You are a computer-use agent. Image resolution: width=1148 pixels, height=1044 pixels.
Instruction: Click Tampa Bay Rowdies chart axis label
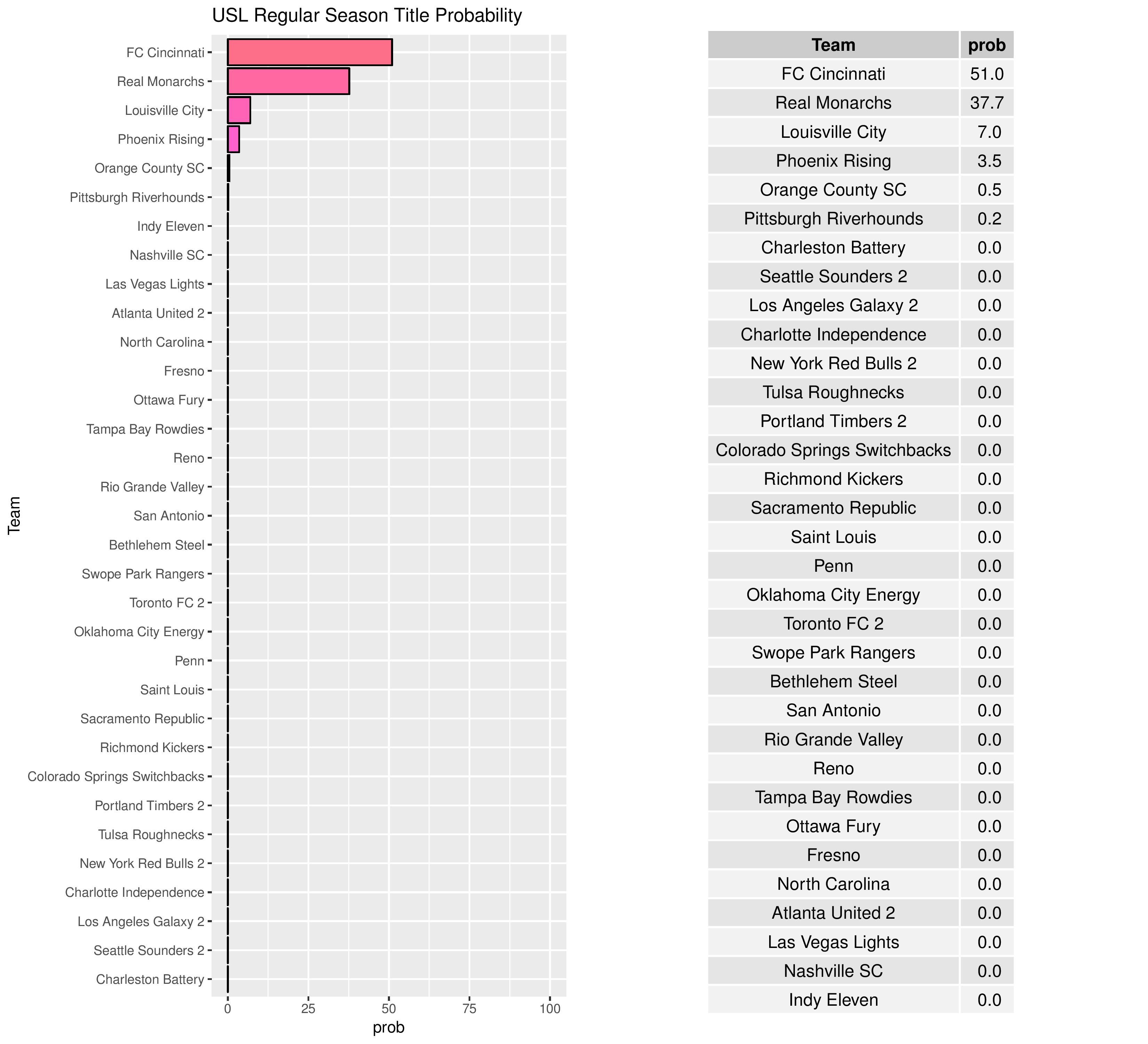pos(145,429)
